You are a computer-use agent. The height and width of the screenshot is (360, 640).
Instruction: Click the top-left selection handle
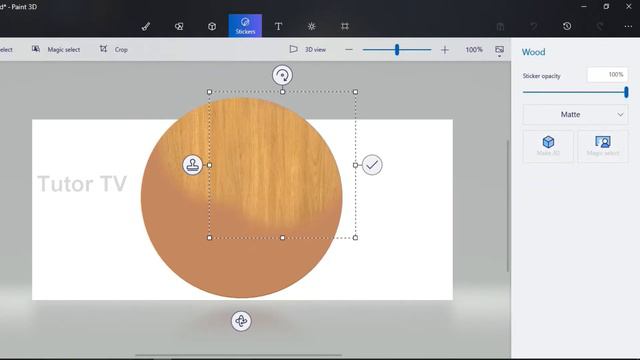[x=209, y=92]
